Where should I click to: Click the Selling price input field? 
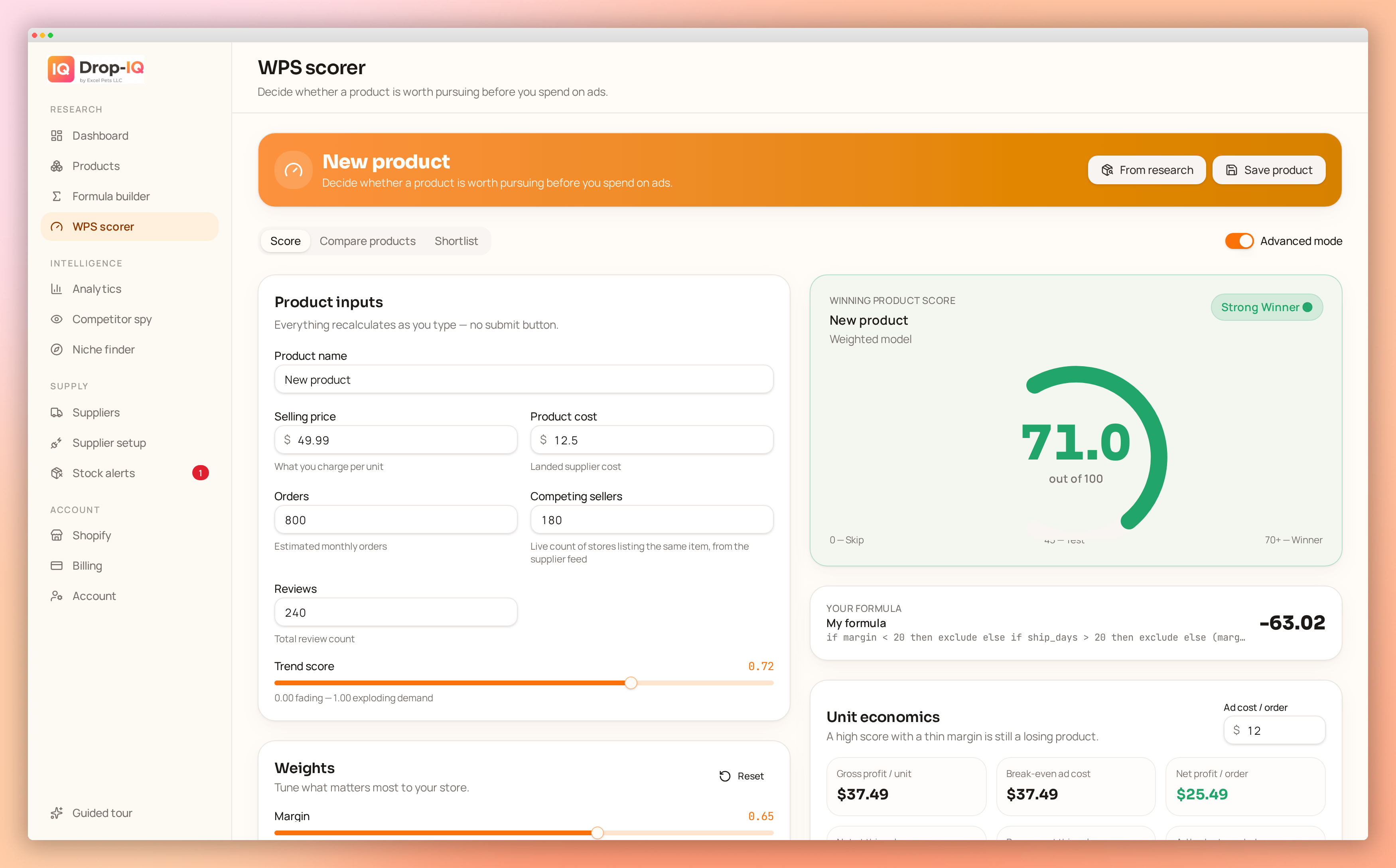tap(396, 440)
